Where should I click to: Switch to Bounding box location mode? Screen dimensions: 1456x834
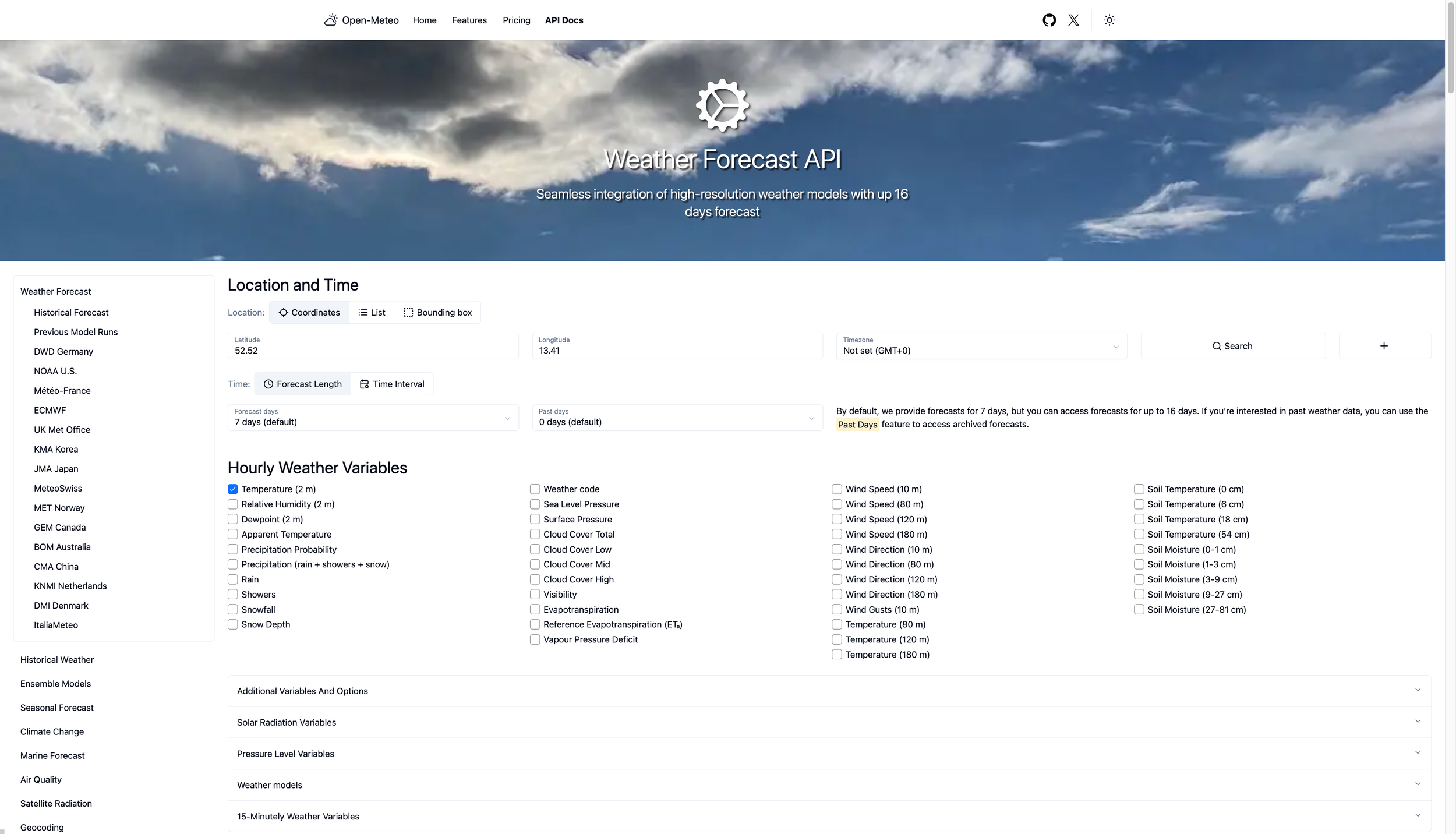pyautogui.click(x=438, y=312)
